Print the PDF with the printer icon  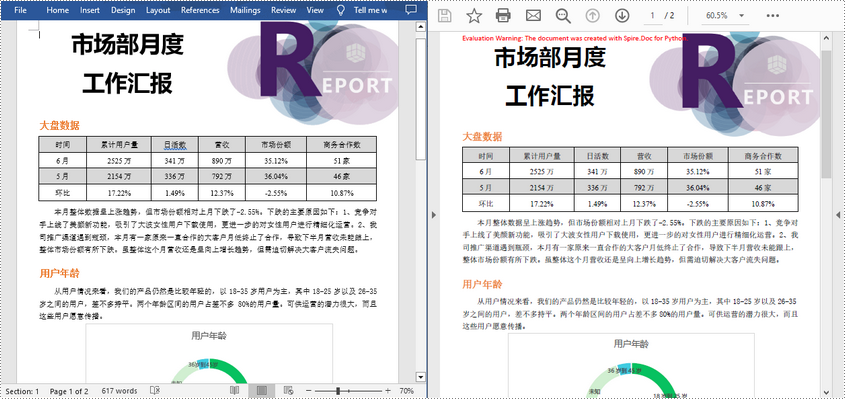[503, 16]
